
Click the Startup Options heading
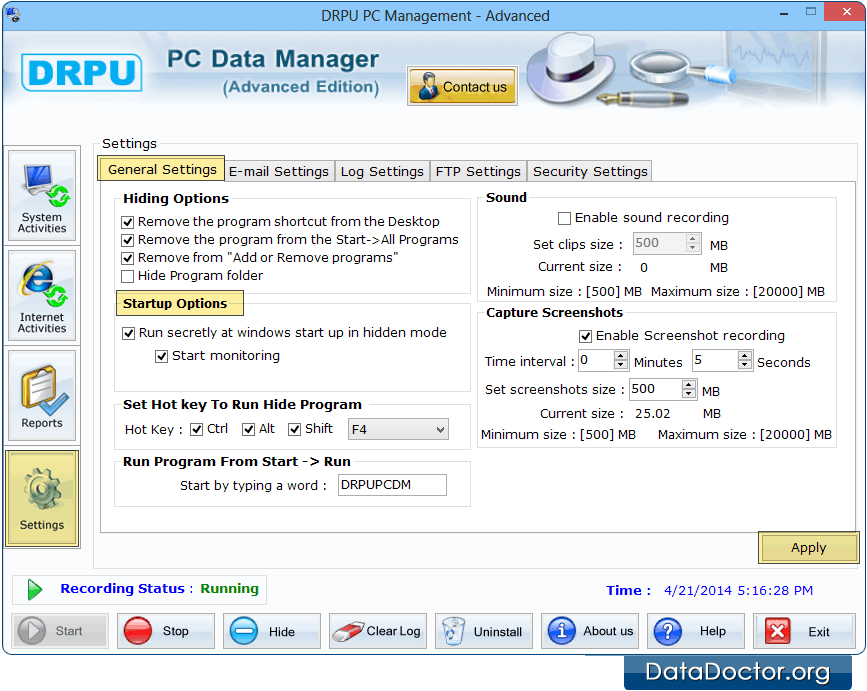coord(175,303)
